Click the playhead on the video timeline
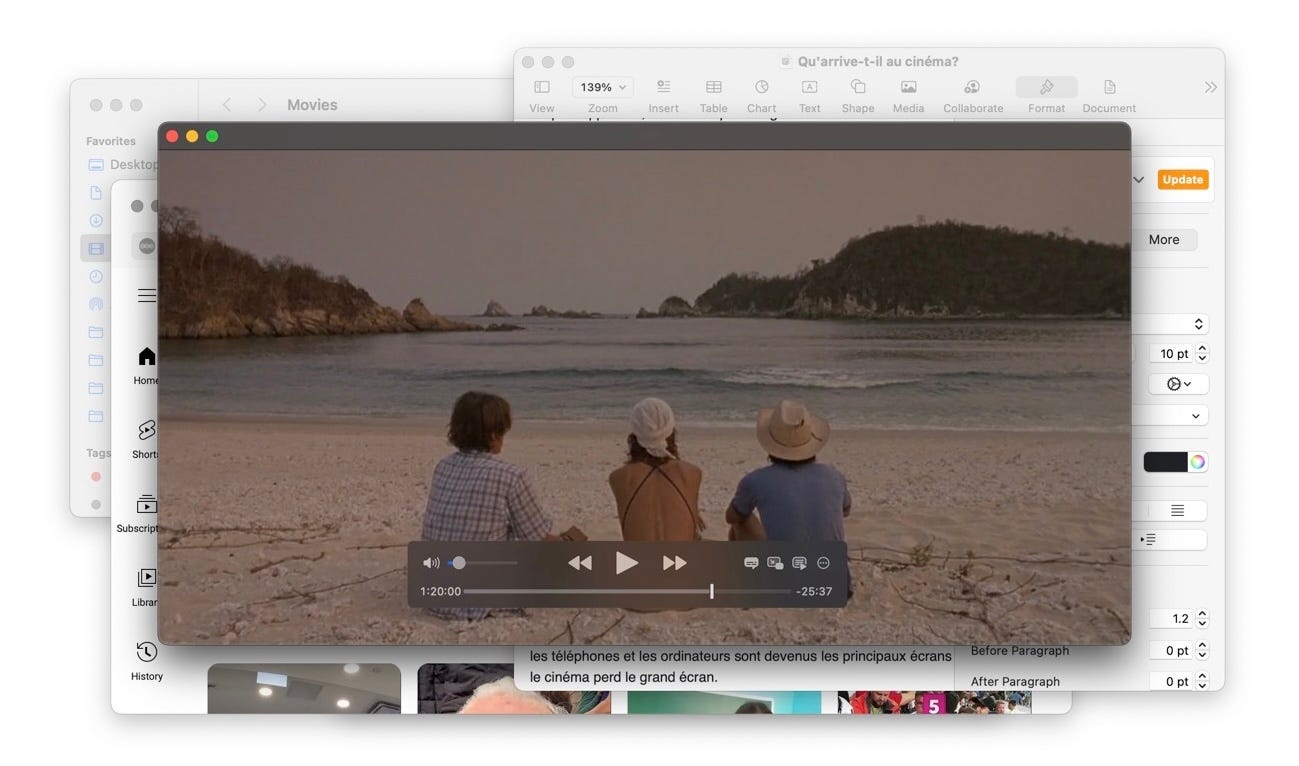 (x=712, y=591)
